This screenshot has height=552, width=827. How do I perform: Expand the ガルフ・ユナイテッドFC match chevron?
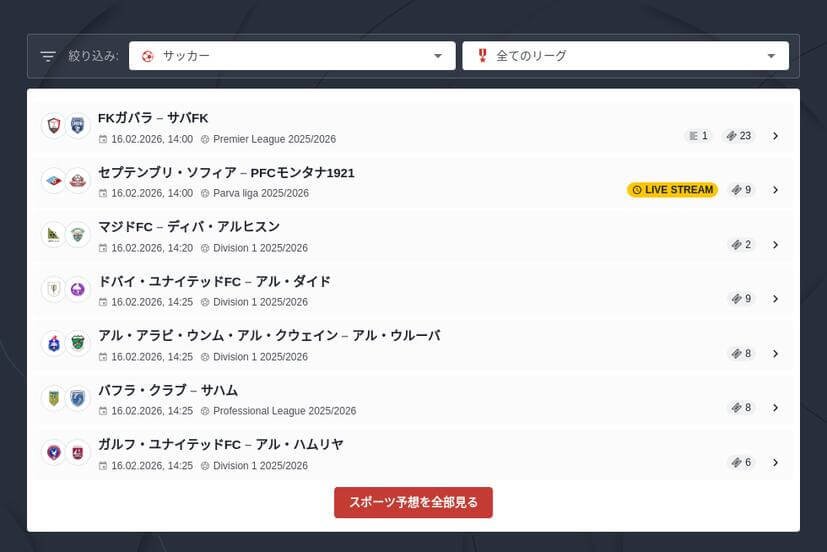(x=776, y=463)
